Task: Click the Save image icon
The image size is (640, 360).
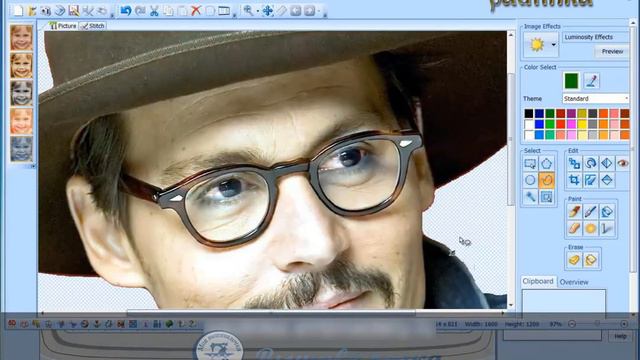Action: tap(74, 11)
